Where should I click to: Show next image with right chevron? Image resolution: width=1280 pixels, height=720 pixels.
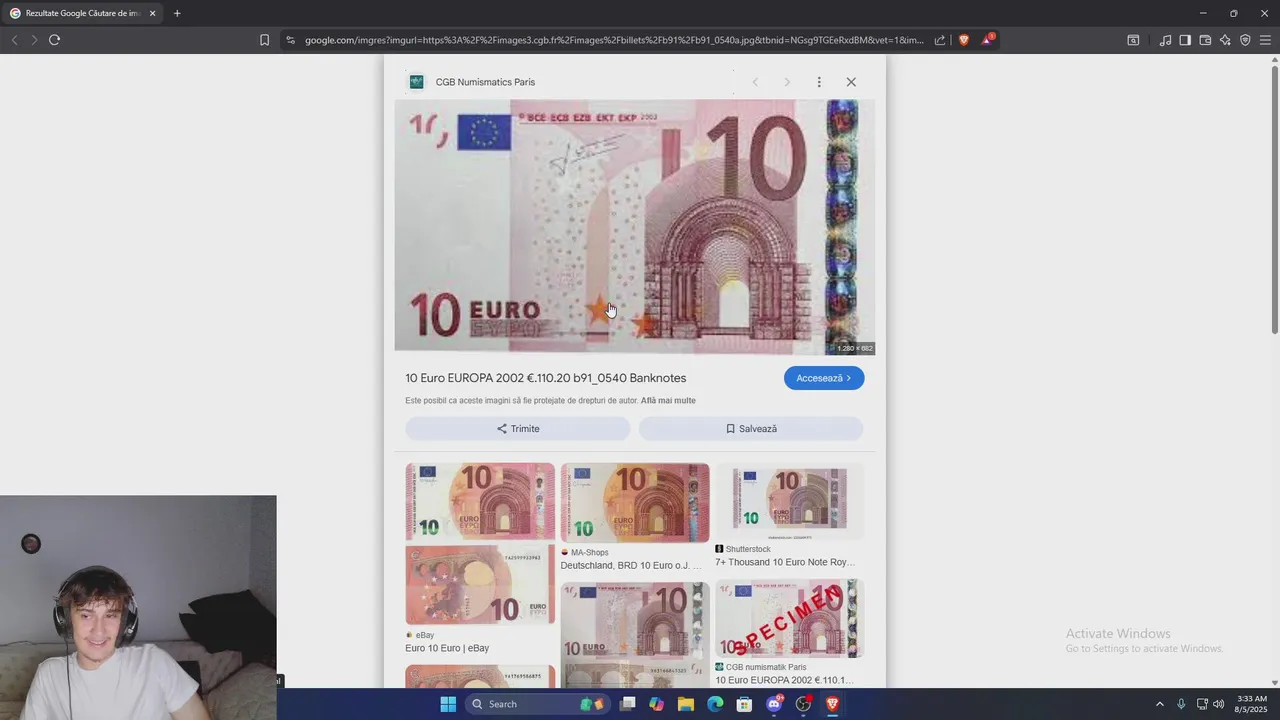[787, 82]
